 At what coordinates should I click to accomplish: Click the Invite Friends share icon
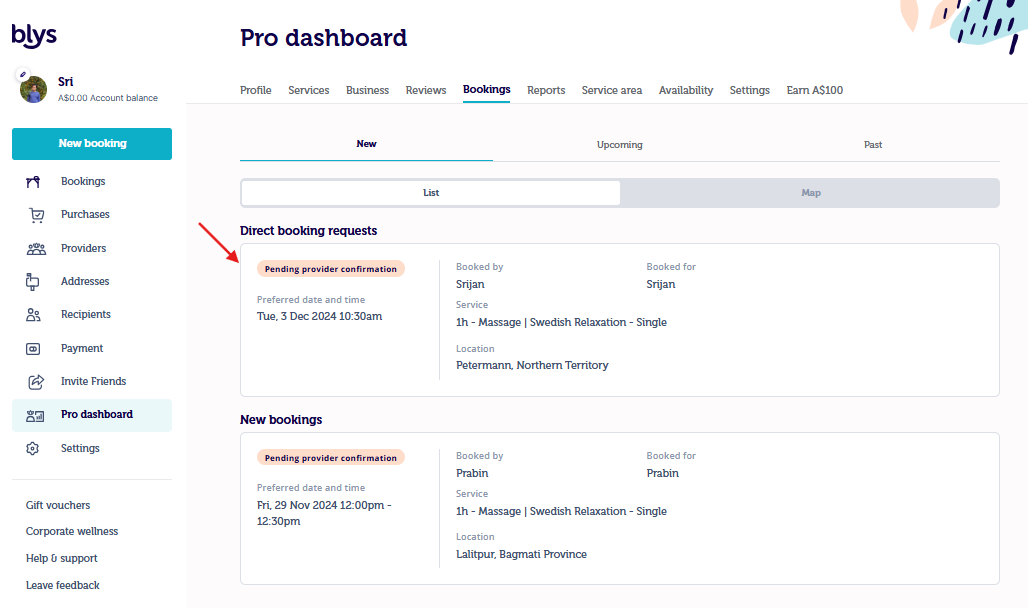pos(36,382)
